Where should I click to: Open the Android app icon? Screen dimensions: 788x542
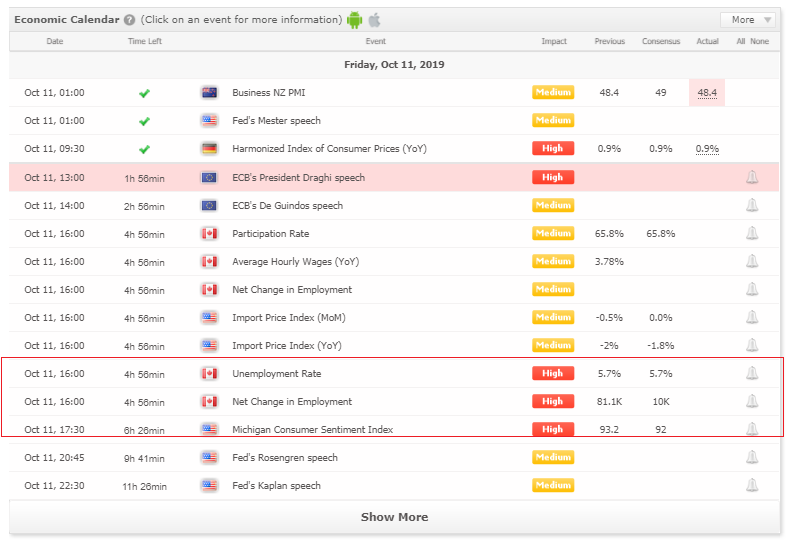point(354,20)
